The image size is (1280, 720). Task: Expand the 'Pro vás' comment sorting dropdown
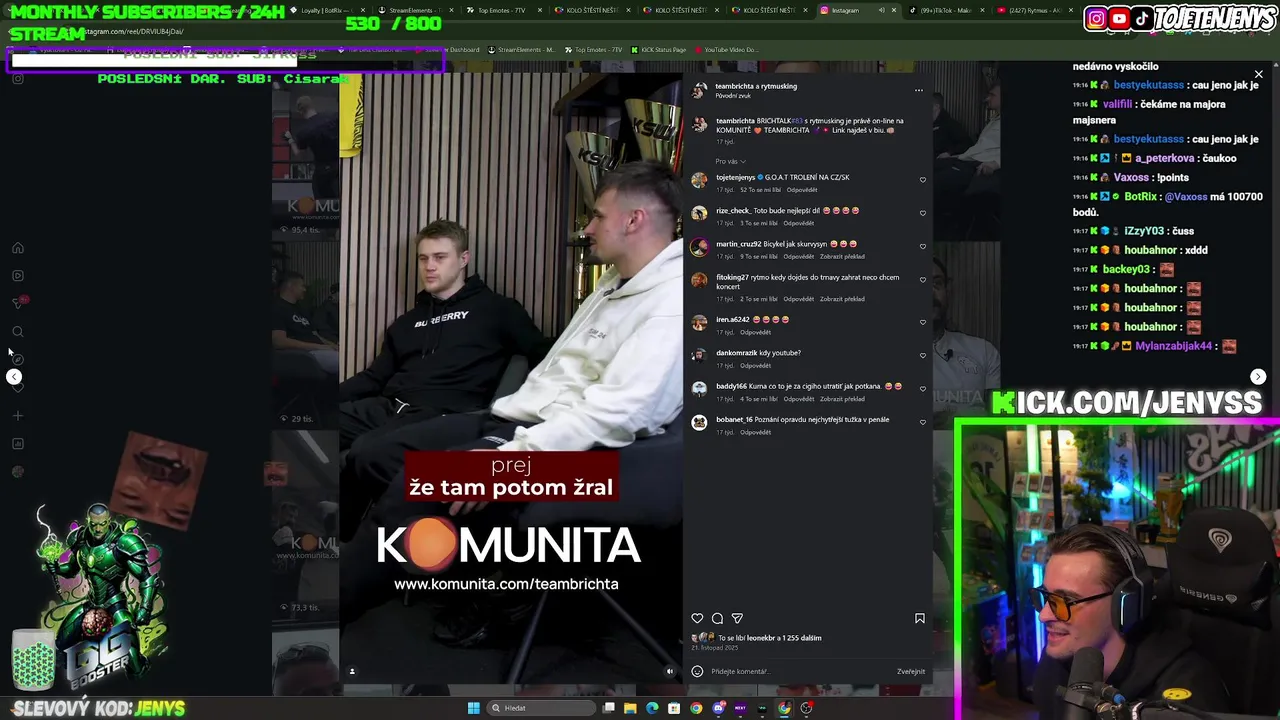pos(730,161)
